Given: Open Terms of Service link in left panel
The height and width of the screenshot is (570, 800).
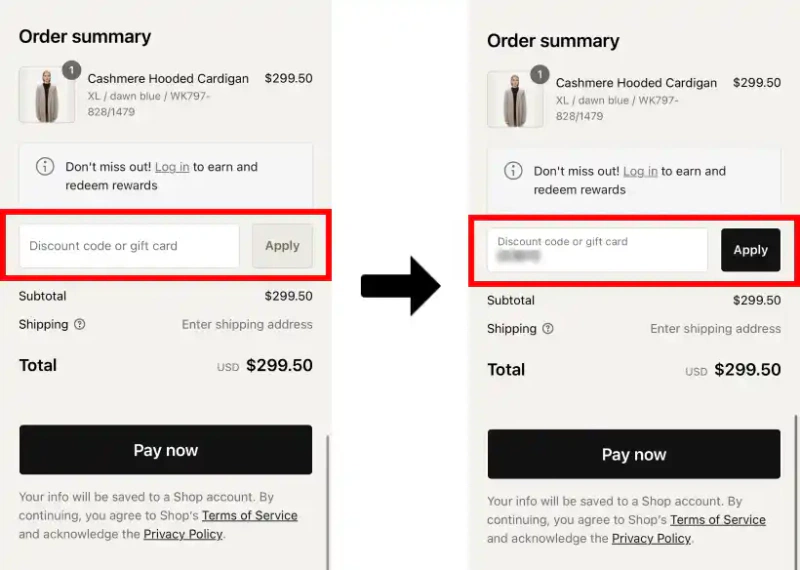Looking at the screenshot, I should coord(249,516).
